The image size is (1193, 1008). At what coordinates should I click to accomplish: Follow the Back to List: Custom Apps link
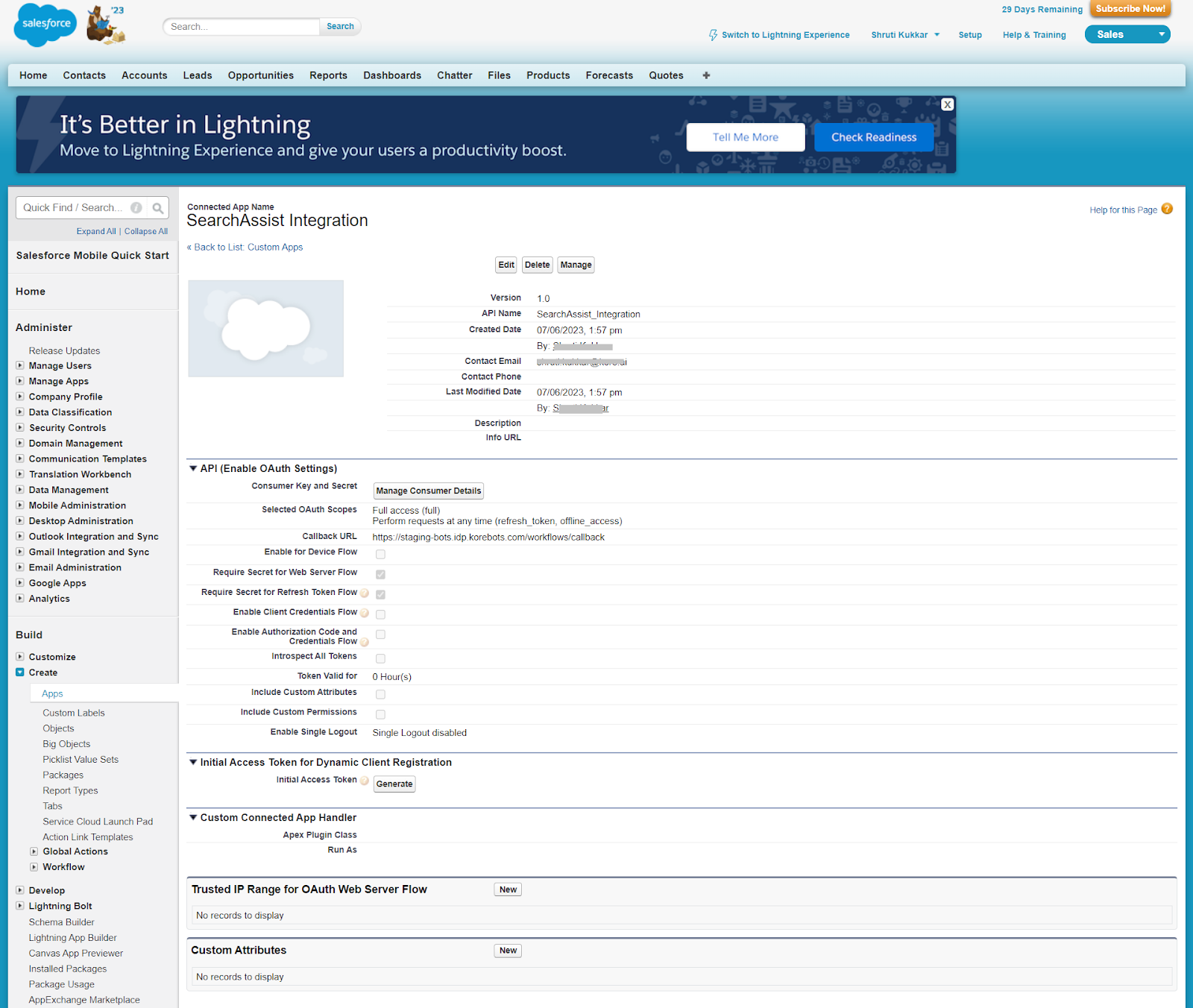[245, 248]
